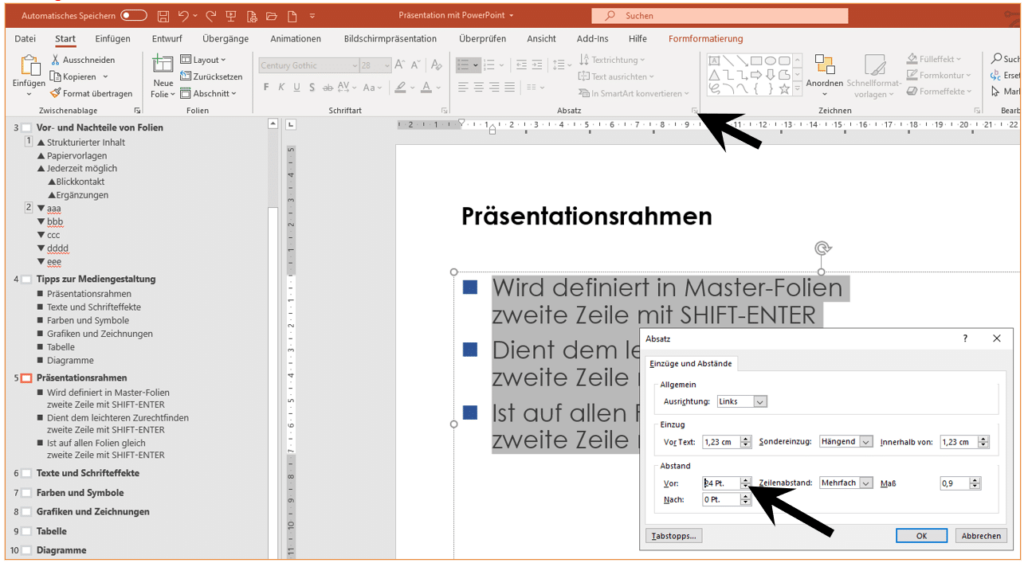
Task: Click the Redo arrow icon
Action: [x=210, y=16]
